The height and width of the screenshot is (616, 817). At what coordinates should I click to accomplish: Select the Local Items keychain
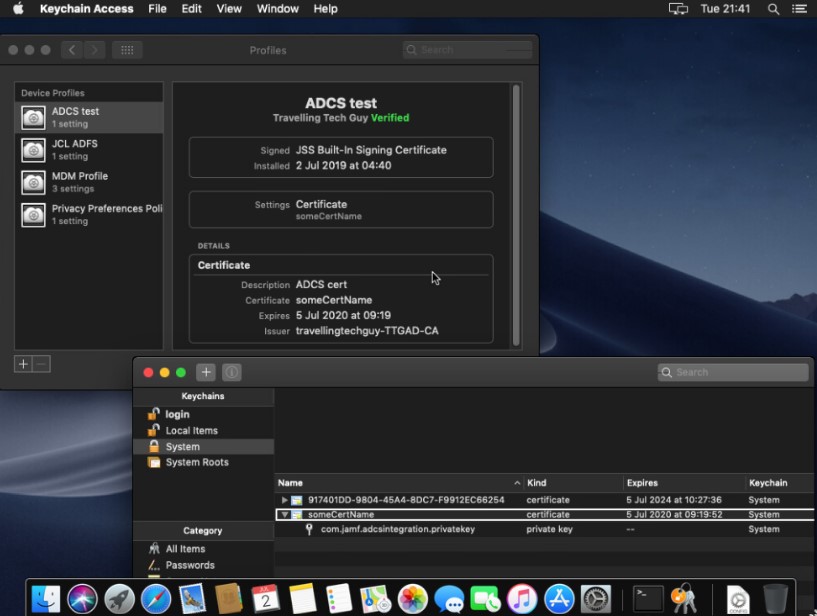[x=203, y=430]
